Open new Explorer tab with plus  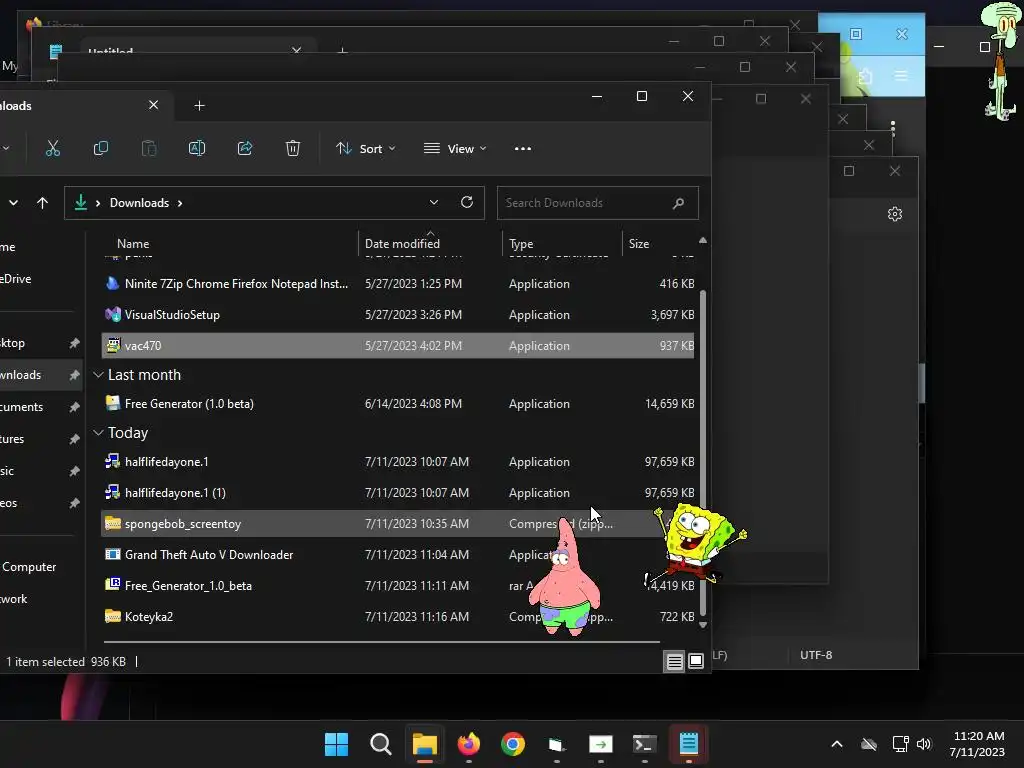pos(199,106)
